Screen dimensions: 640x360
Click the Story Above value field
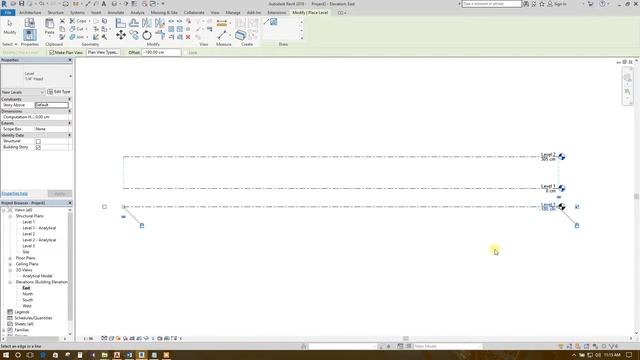[x=51, y=105]
